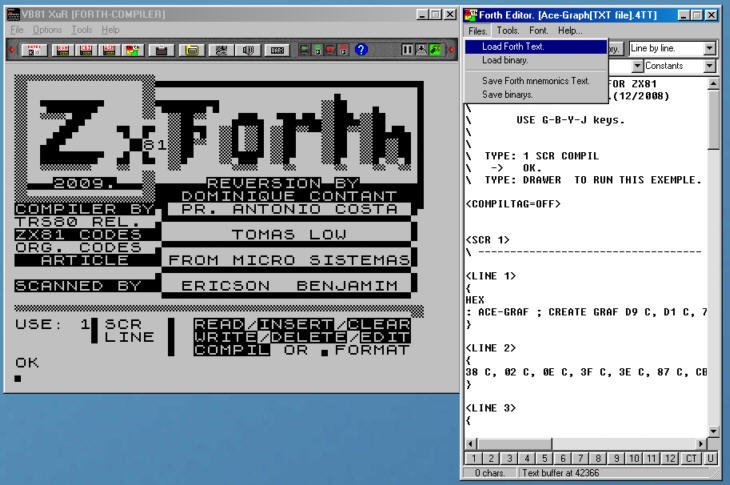Expand the dropdown arrow left of Constants
The image size is (730, 485).
tap(637, 66)
